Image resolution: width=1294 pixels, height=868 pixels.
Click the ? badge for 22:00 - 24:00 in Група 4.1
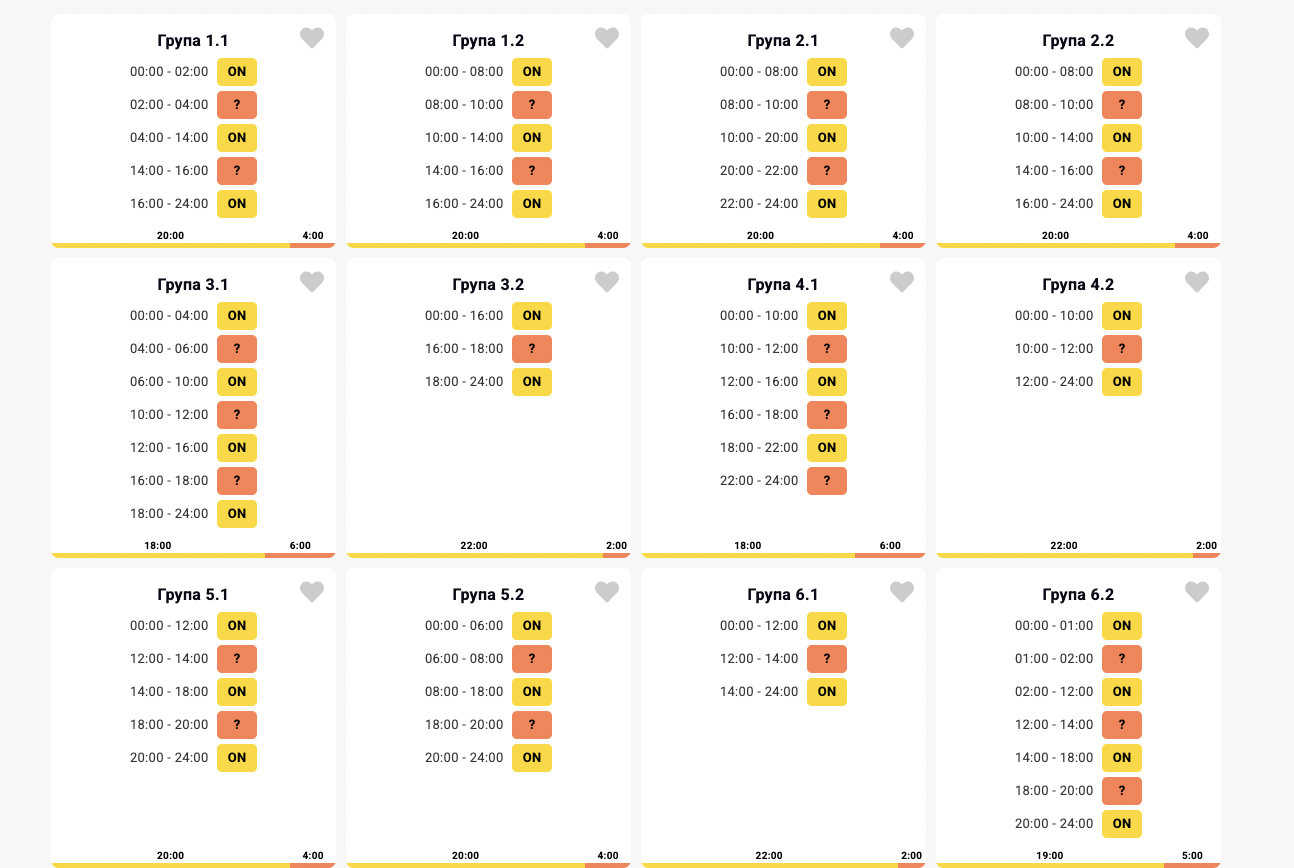[x=827, y=481]
